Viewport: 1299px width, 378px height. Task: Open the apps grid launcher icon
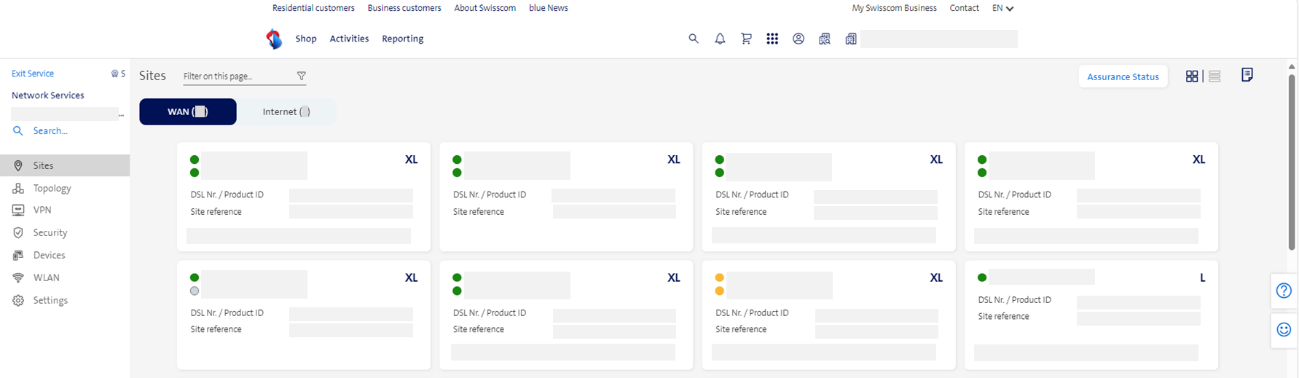pyautogui.click(x=772, y=39)
